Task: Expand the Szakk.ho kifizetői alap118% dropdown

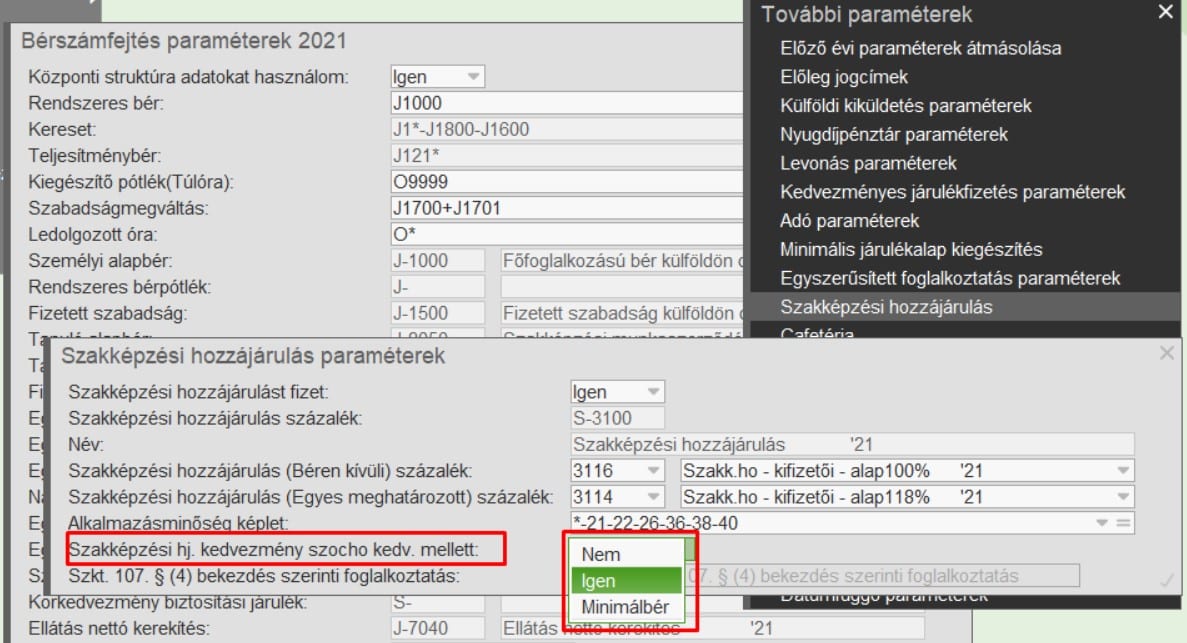Action: click(x=1123, y=497)
